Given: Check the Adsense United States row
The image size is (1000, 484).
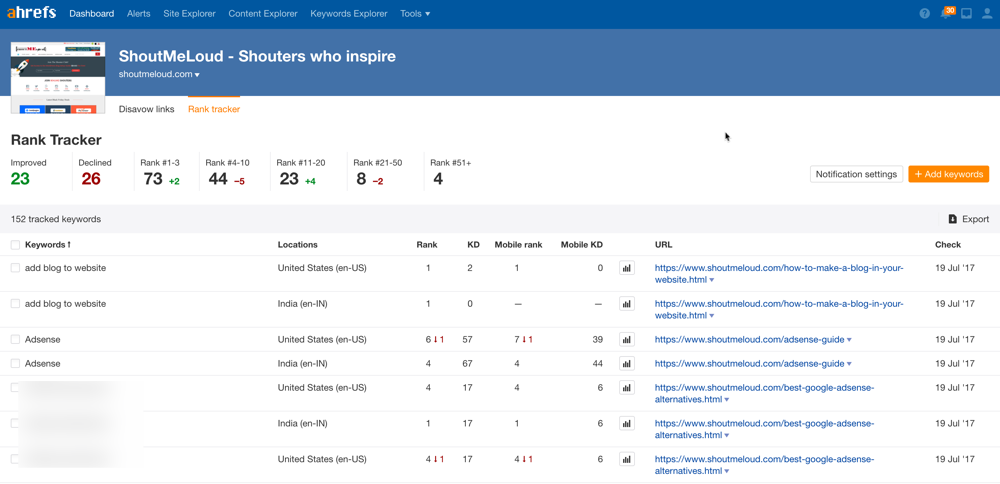Looking at the screenshot, I should click(x=15, y=339).
